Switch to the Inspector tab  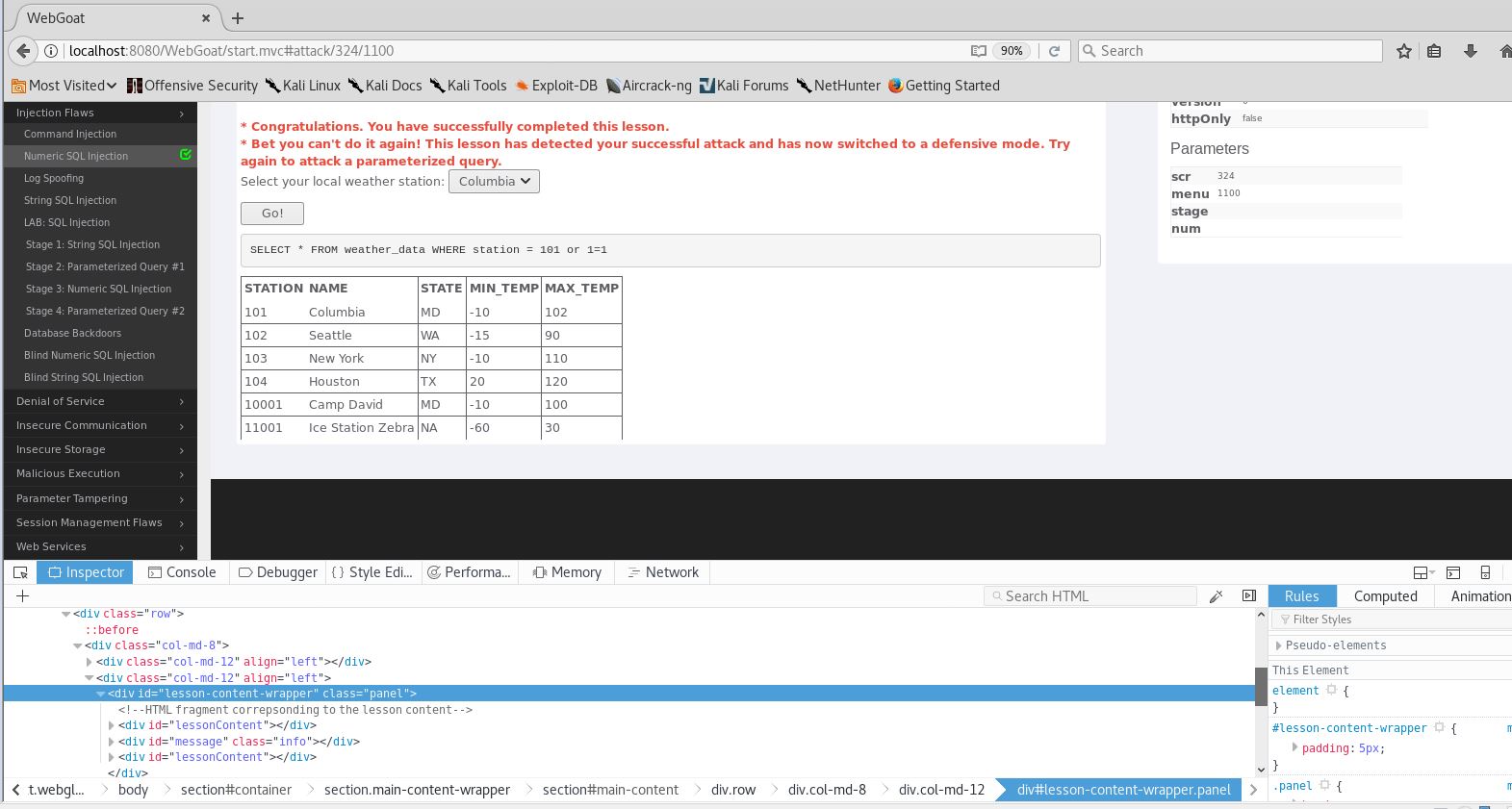(x=85, y=572)
